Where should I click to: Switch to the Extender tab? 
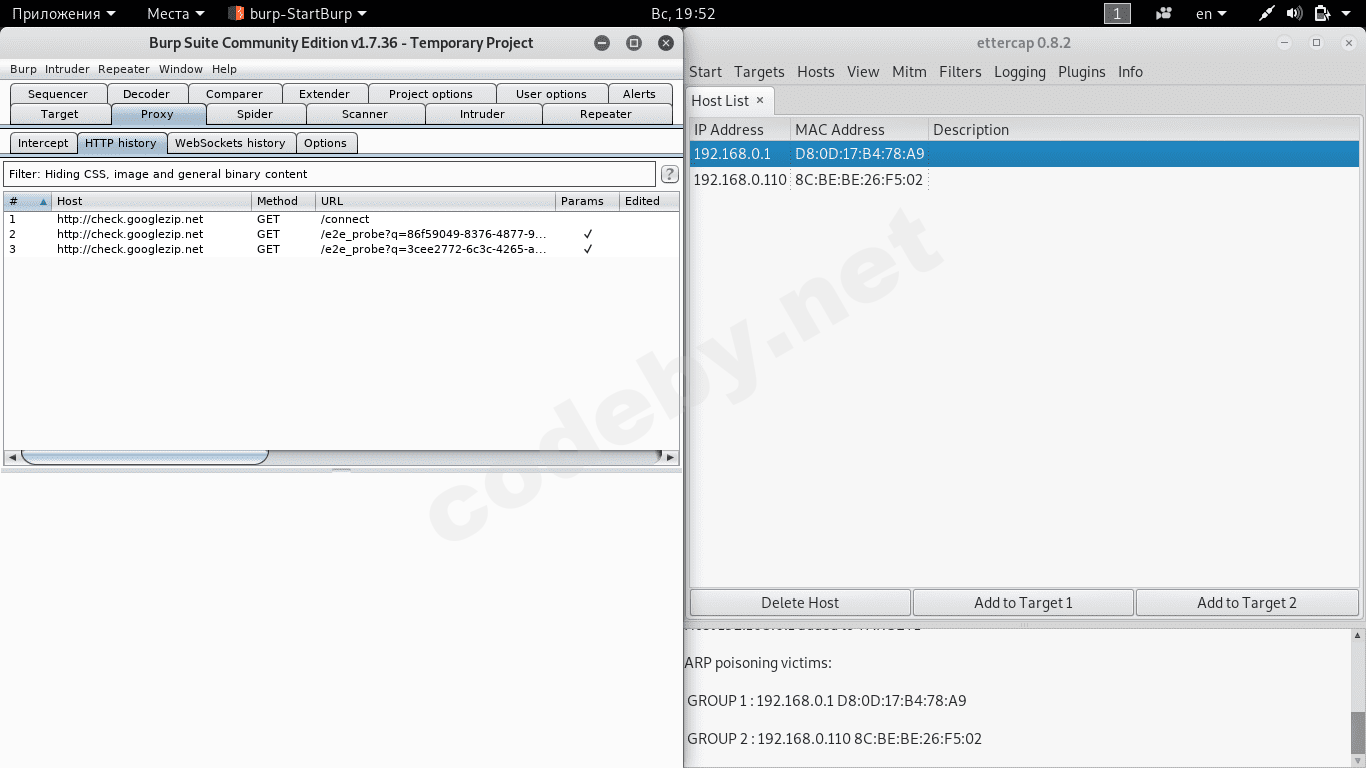pyautogui.click(x=325, y=94)
